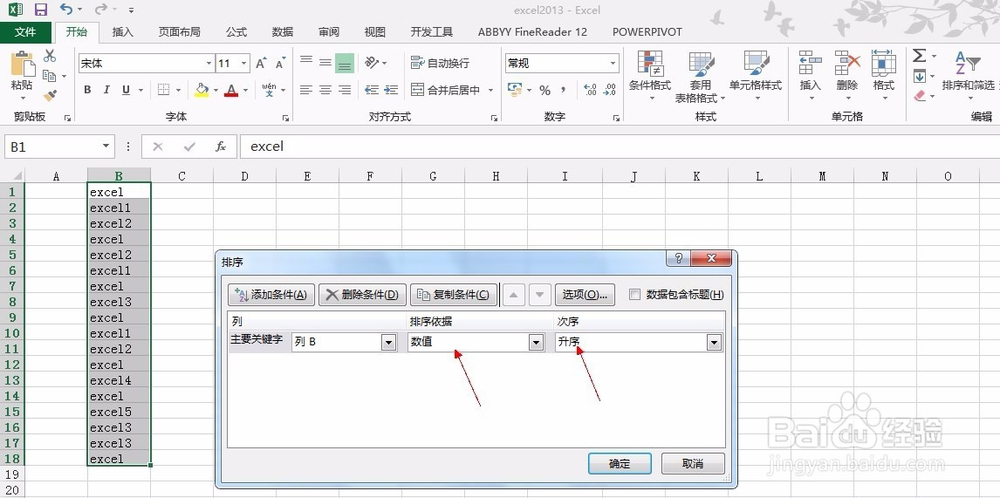The width and height of the screenshot is (1000, 498).
Task: Click the Cut scissors icon
Action: pos(50,56)
